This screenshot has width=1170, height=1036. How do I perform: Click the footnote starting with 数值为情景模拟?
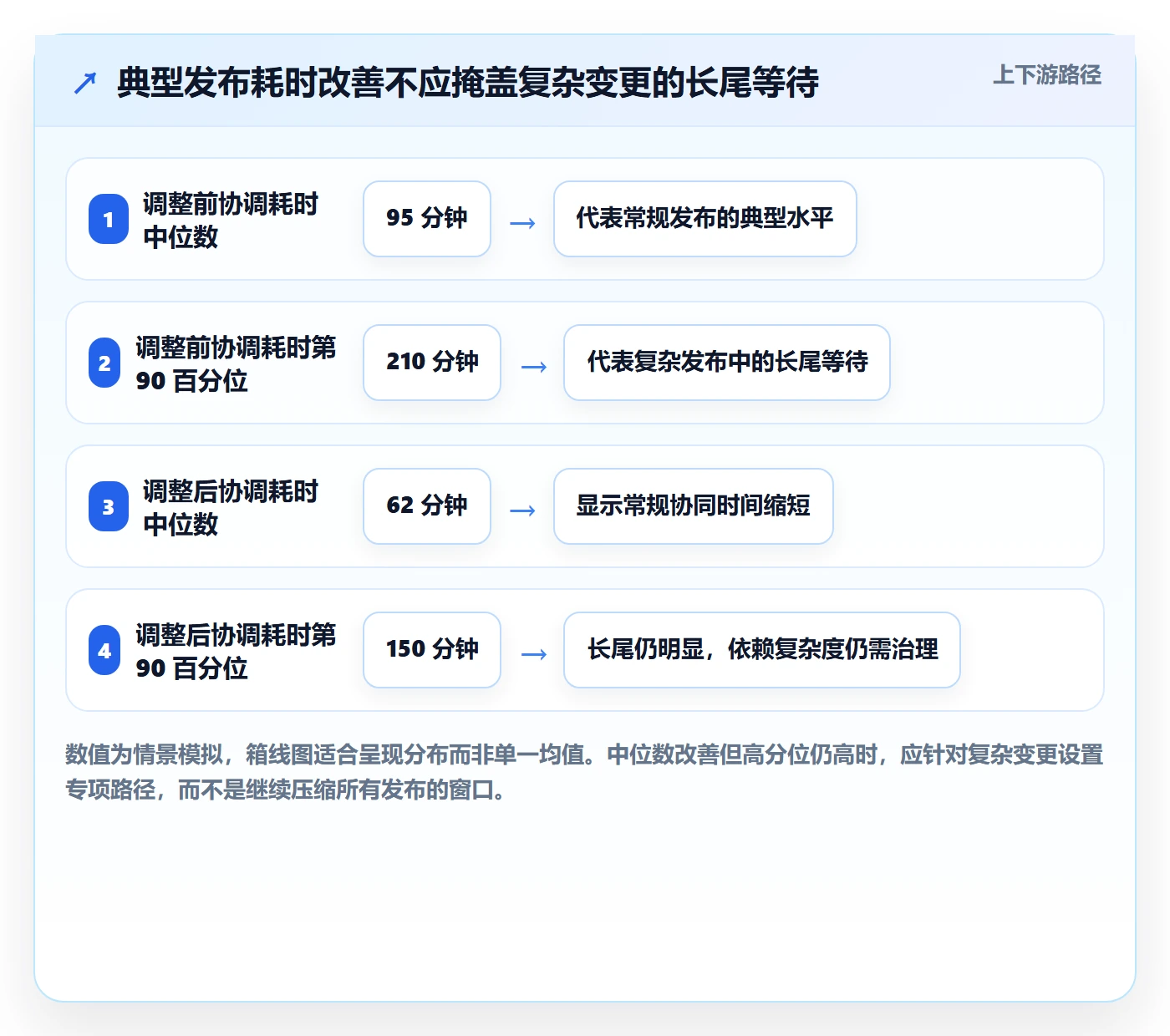(584, 772)
